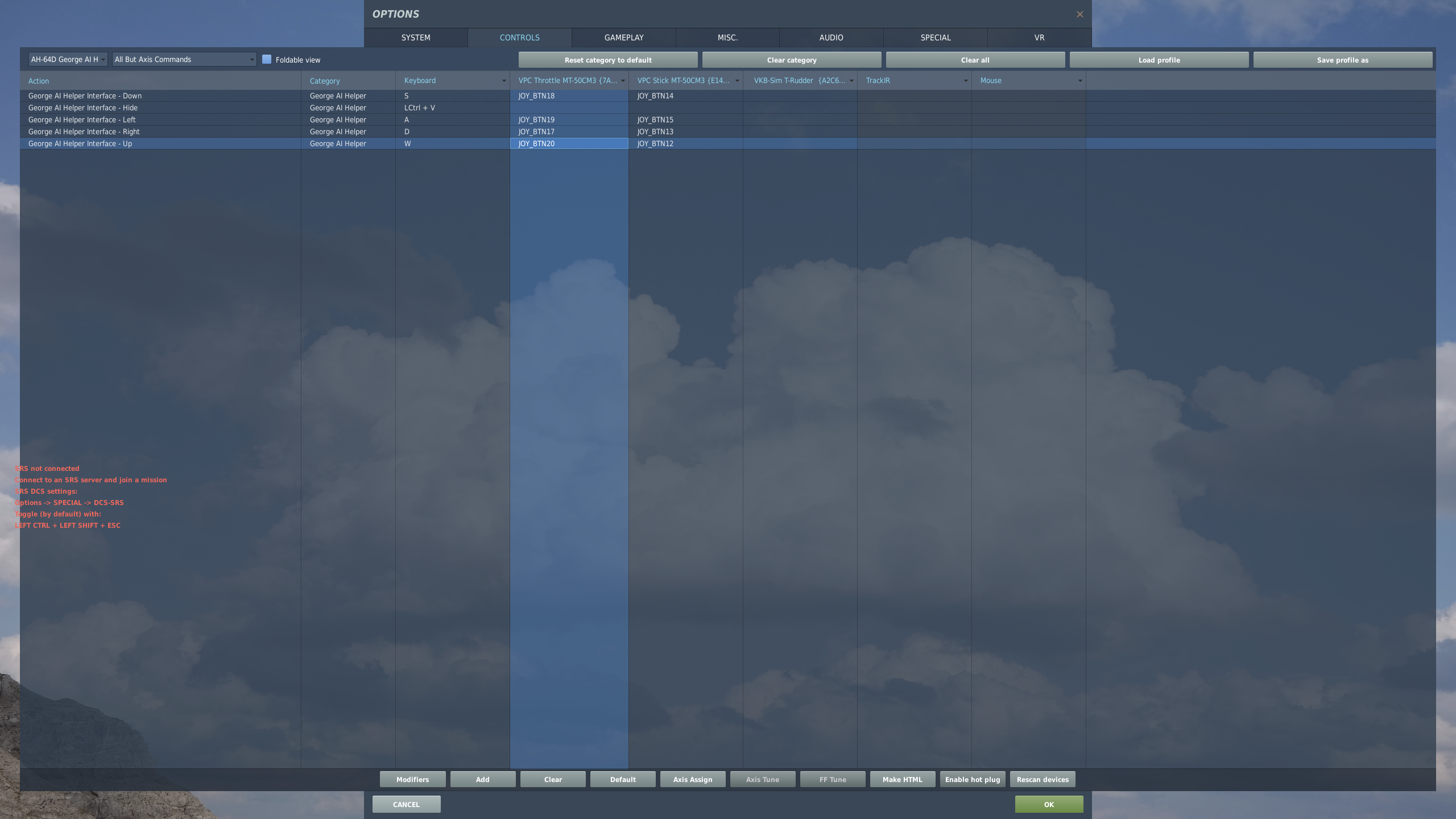Toggle the Foldable view checkbox
The image size is (1456, 819).
pos(267,59)
